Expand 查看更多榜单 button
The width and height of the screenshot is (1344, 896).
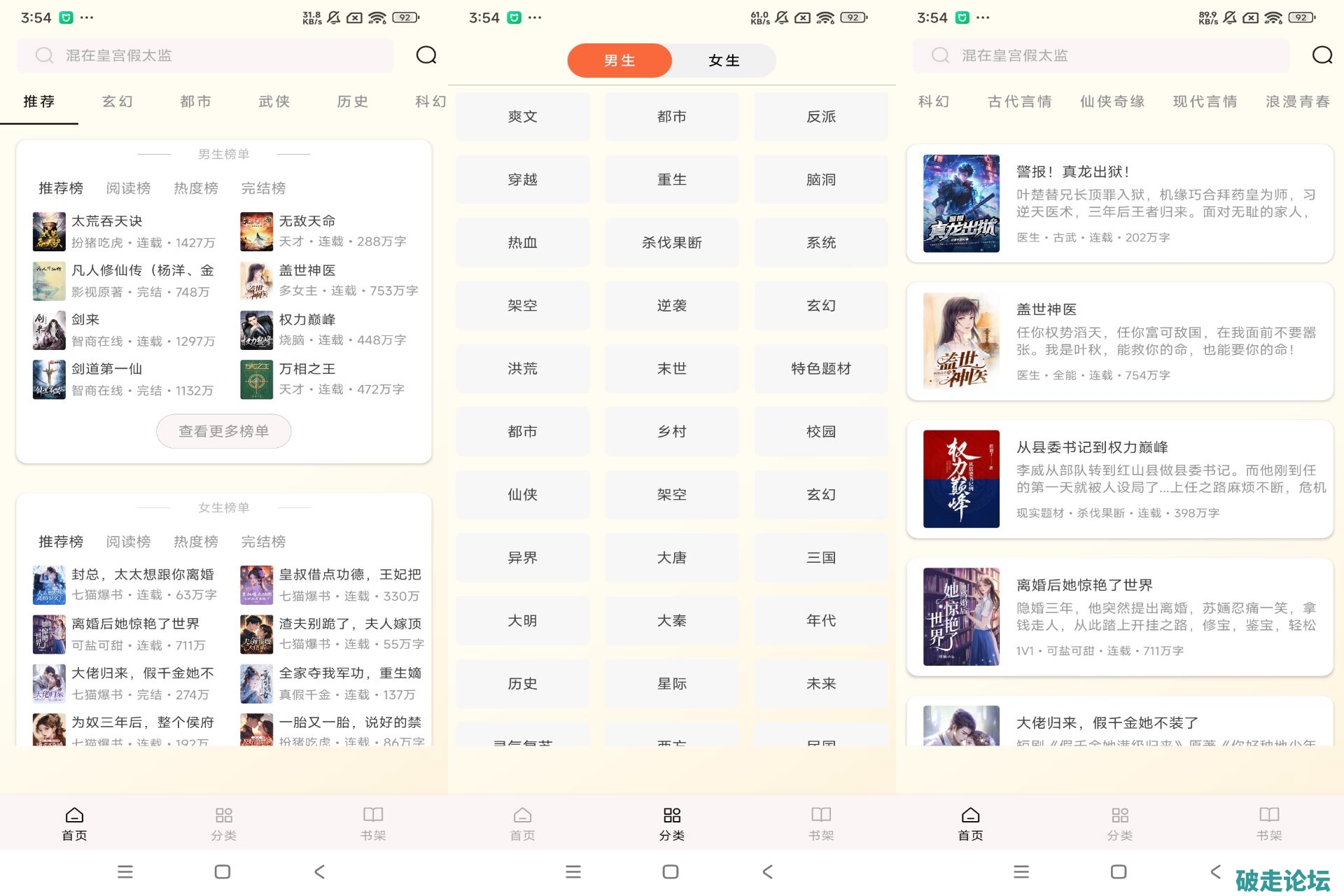point(223,431)
